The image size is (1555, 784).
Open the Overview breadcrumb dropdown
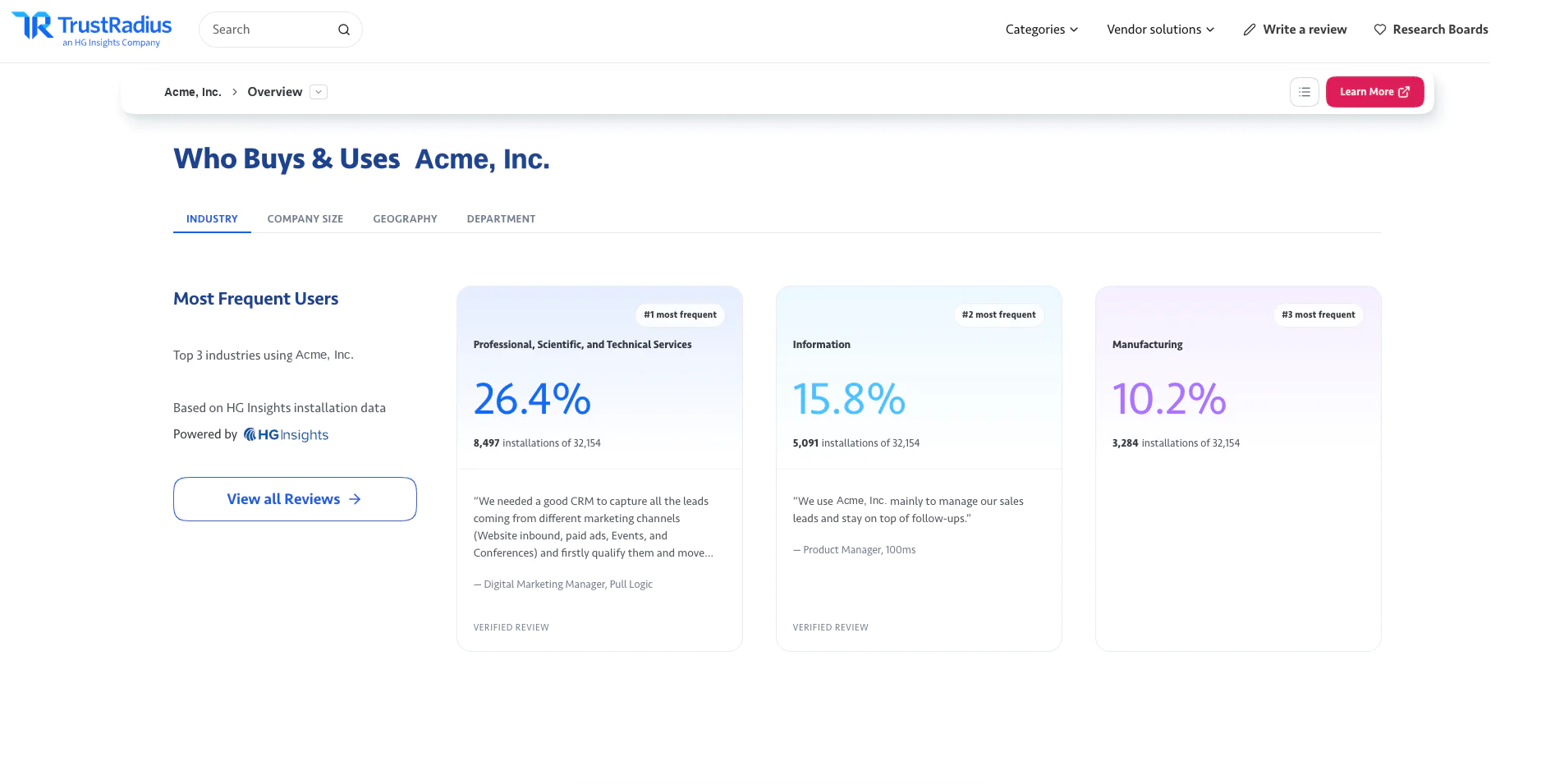(x=319, y=92)
